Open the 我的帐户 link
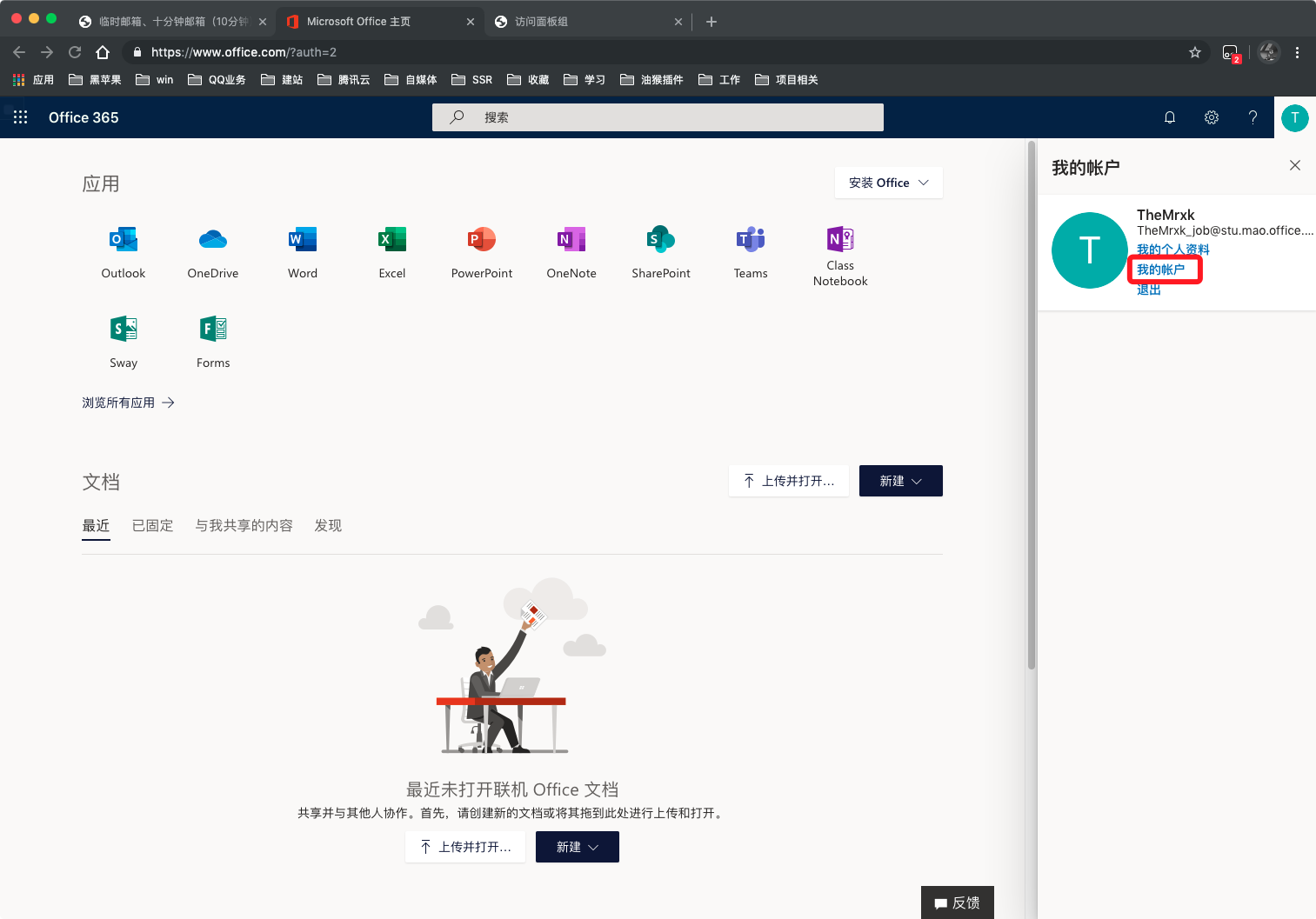 tap(1160, 270)
